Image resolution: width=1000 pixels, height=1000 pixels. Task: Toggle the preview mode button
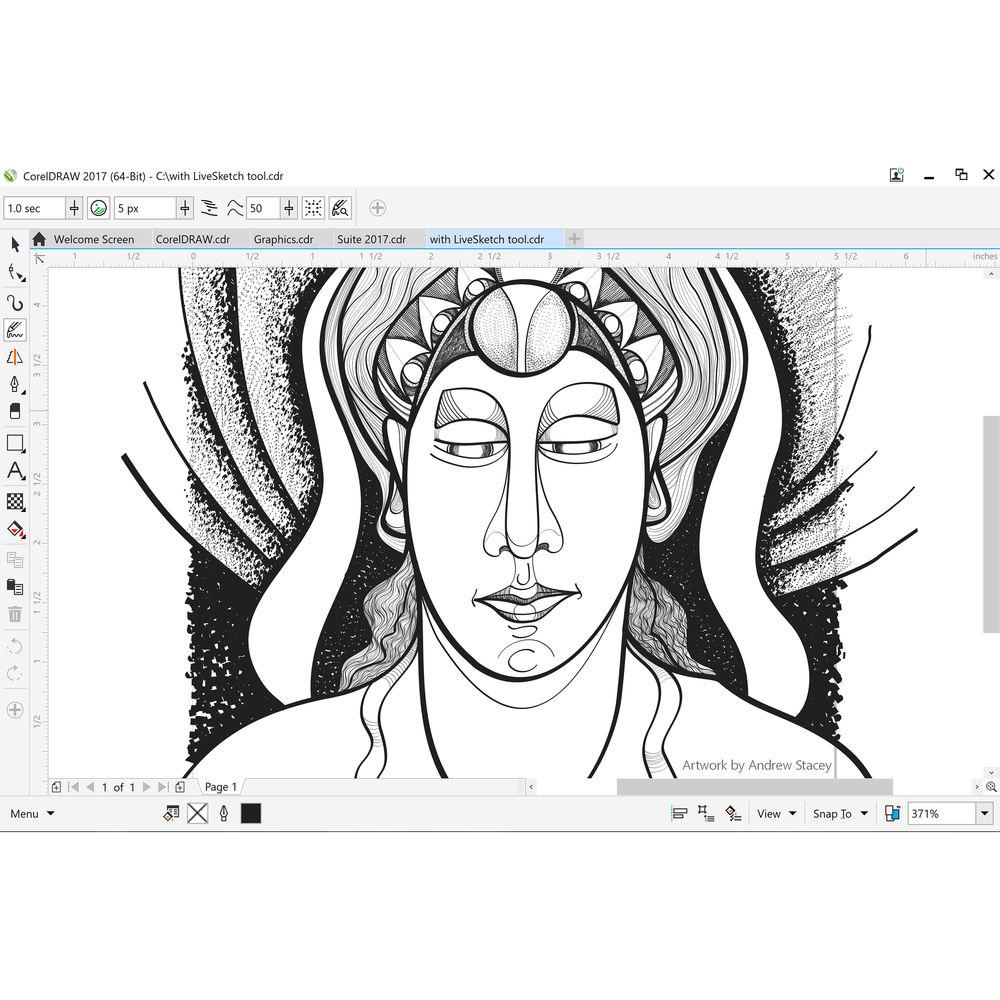(340, 208)
